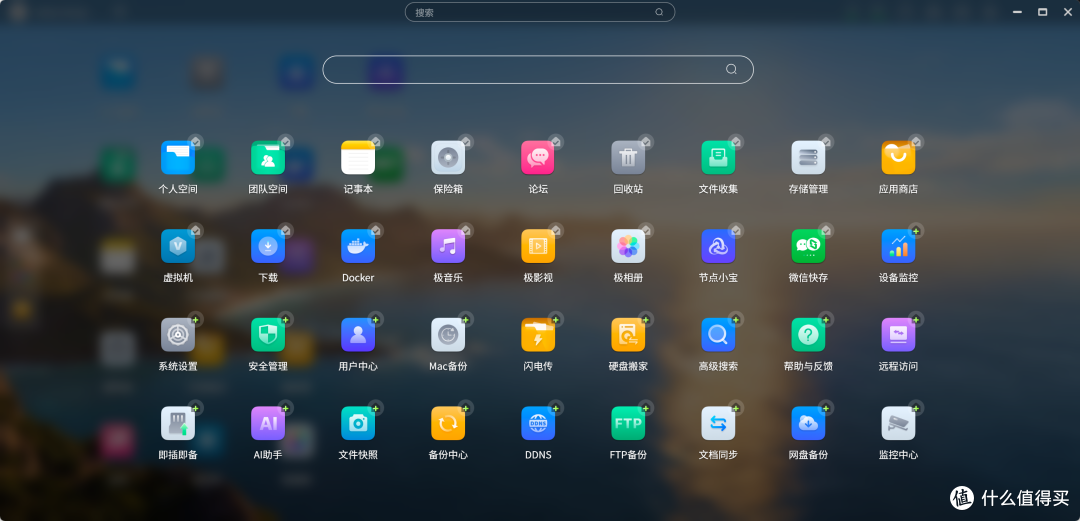This screenshot has width=1080, height=521.
Task: Toggle the check badge on 回收站
Action: click(645, 142)
